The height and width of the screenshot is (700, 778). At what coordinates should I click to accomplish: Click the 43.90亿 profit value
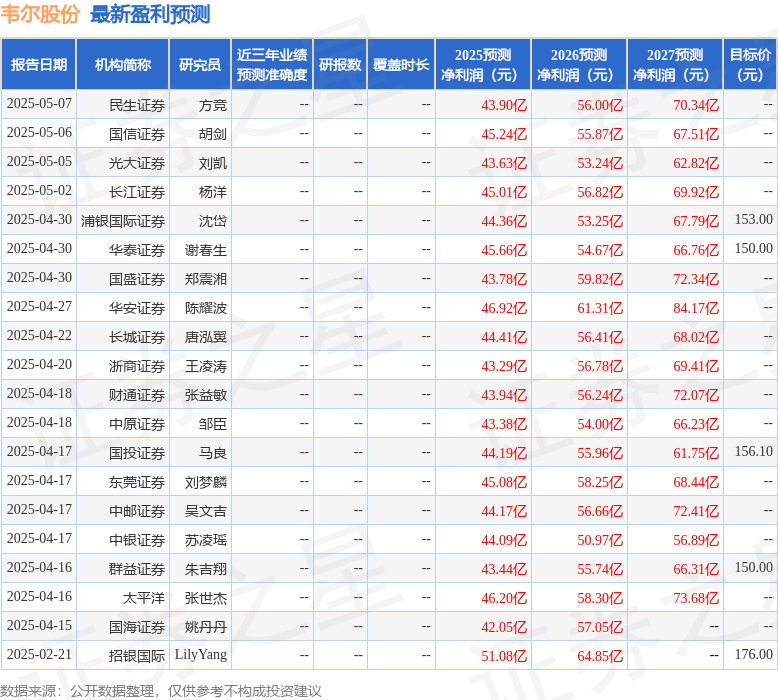504,105
